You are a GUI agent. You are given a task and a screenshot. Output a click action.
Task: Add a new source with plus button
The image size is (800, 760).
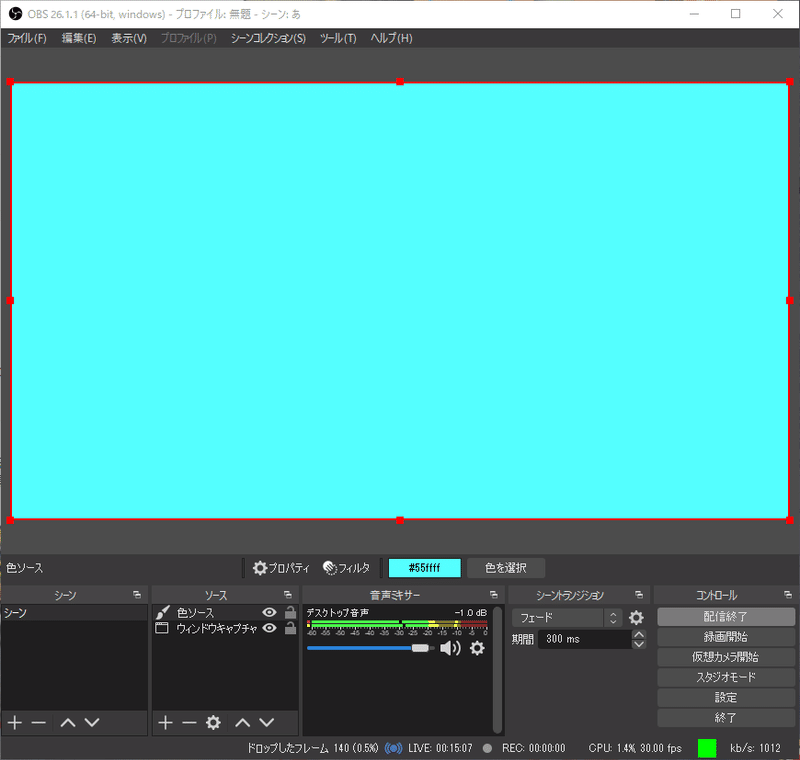(165, 722)
